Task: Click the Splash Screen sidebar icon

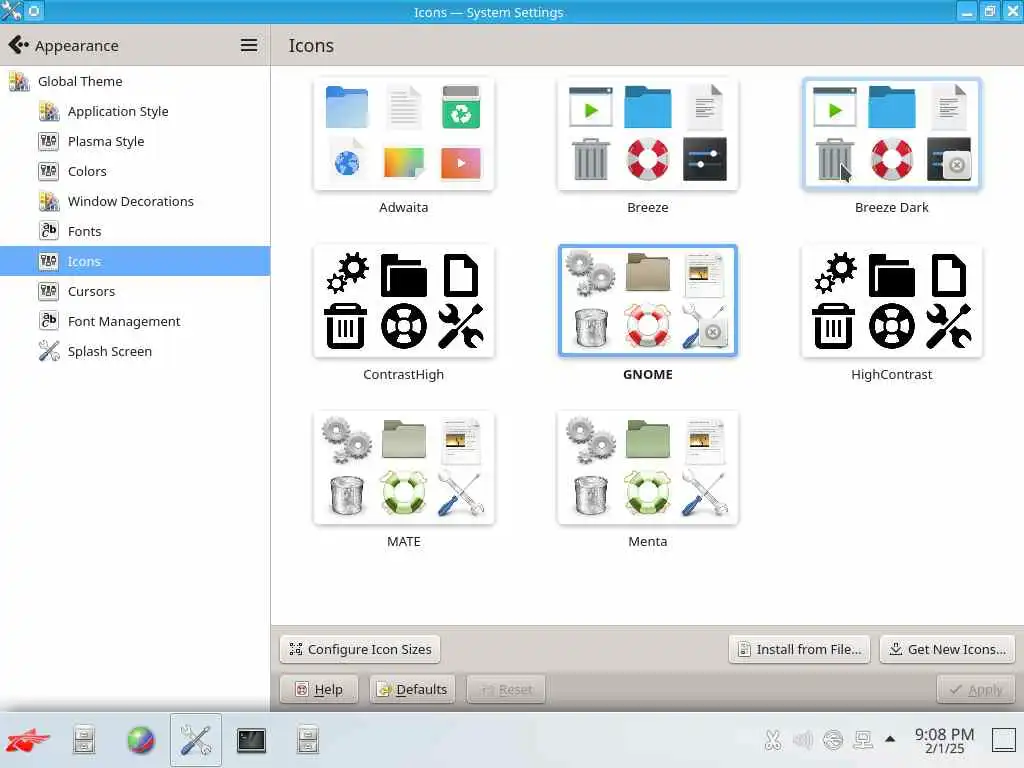Action: [x=49, y=351]
